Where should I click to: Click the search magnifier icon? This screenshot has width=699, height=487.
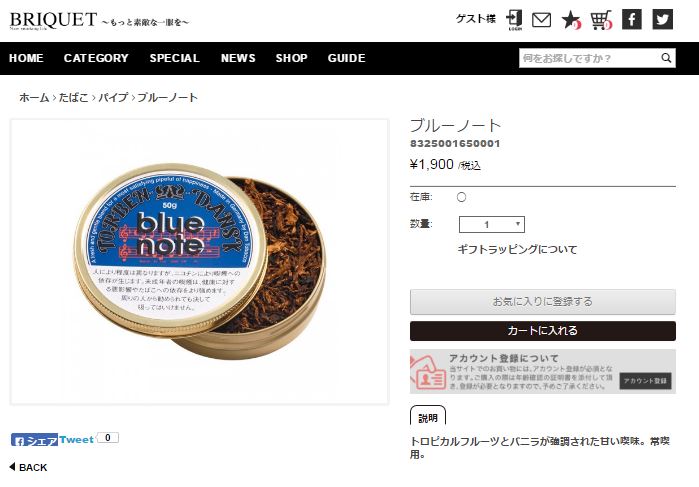coord(666,58)
